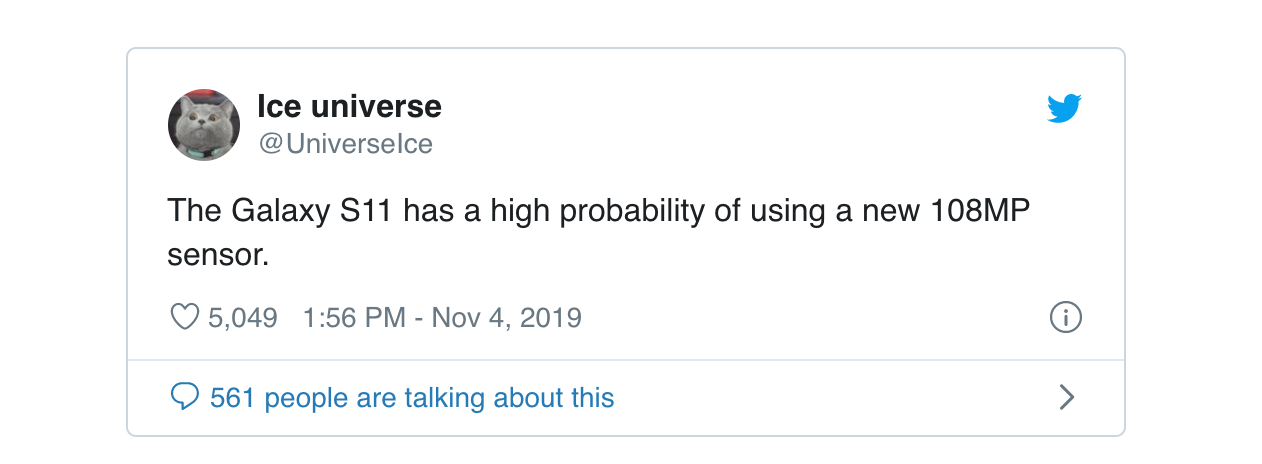Visit the @UniverseIce handle link
1262x464 pixels.
[345, 144]
